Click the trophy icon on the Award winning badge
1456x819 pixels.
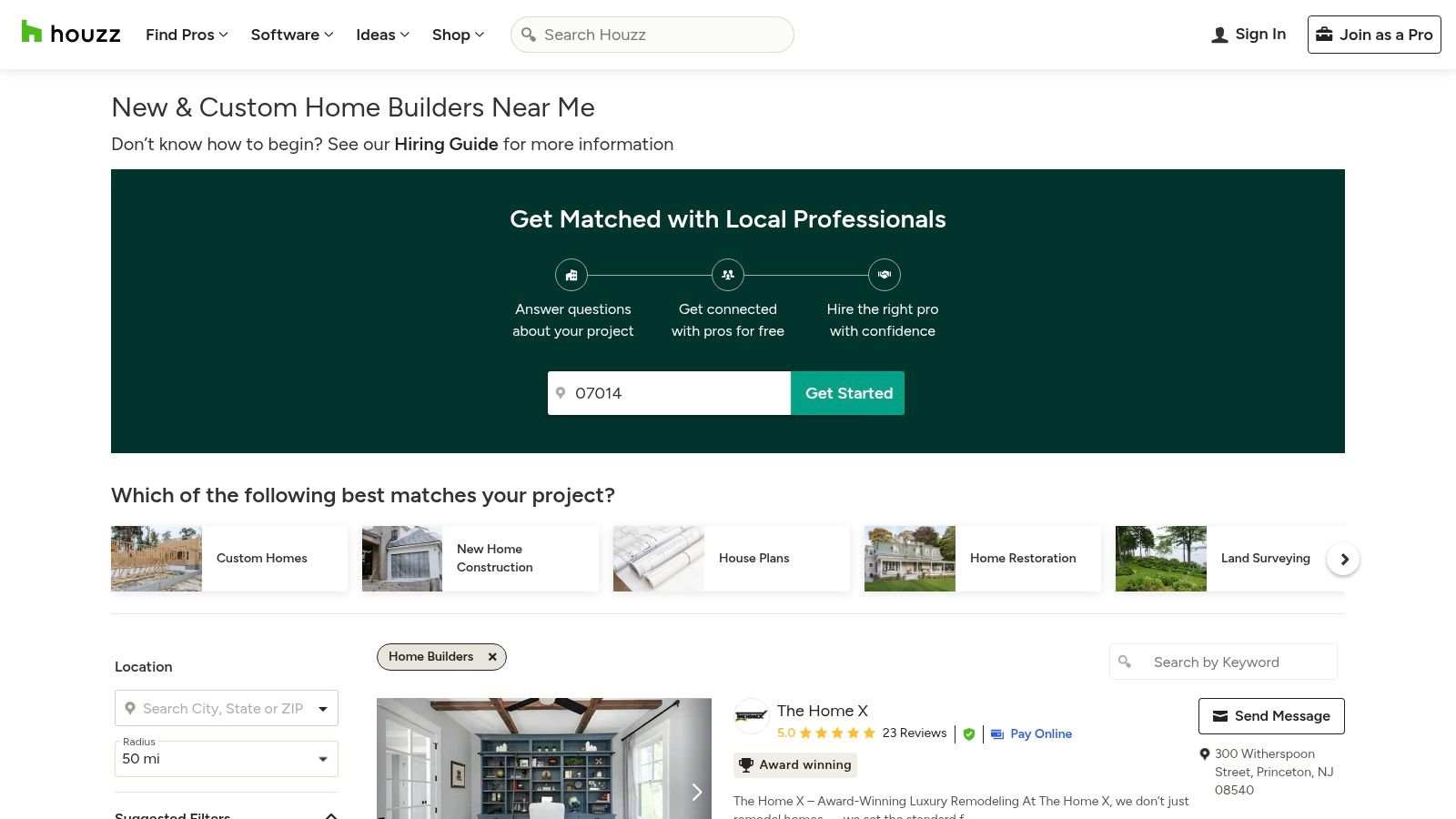[x=748, y=764]
